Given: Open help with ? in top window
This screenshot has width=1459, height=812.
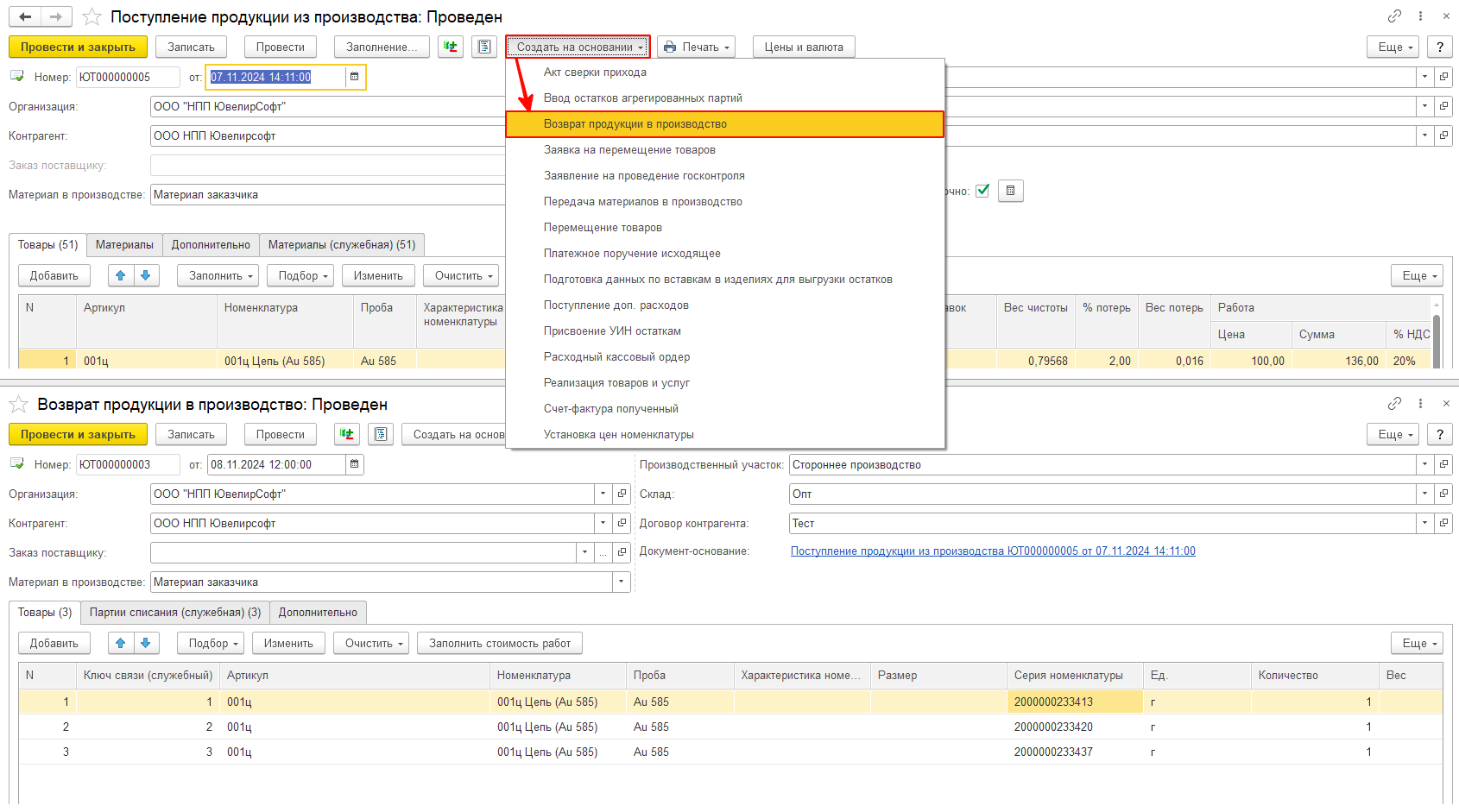Looking at the screenshot, I should pyautogui.click(x=1440, y=47).
